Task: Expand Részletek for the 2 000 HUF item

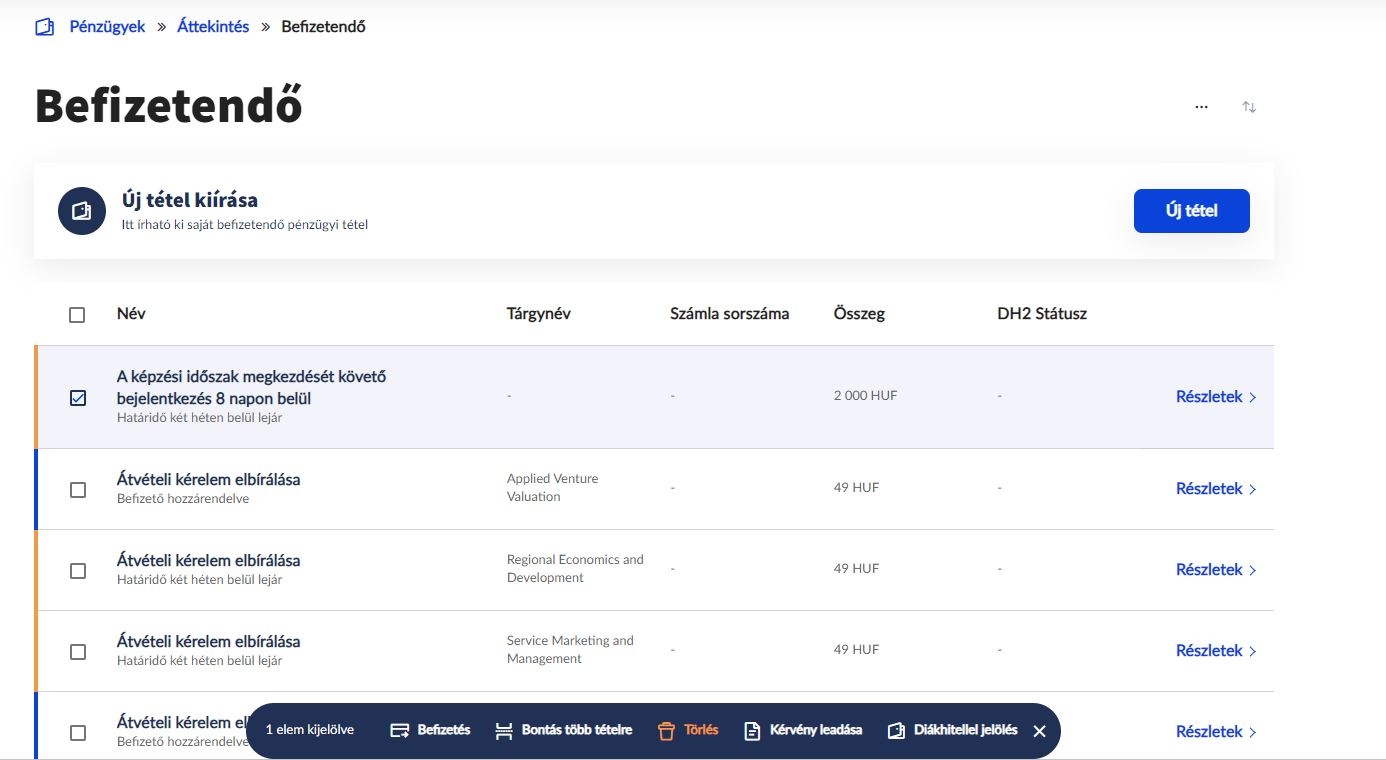Action: (1215, 397)
